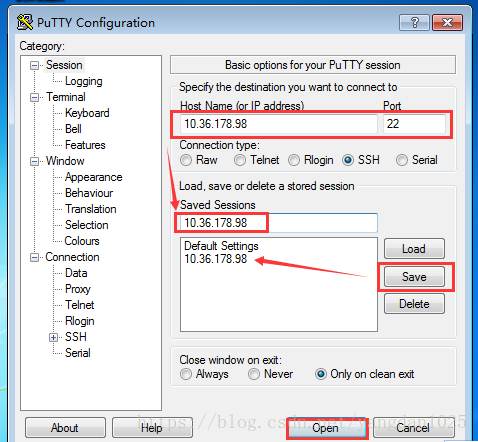Open the Data category
The width and height of the screenshot is (478, 442).
point(76,273)
